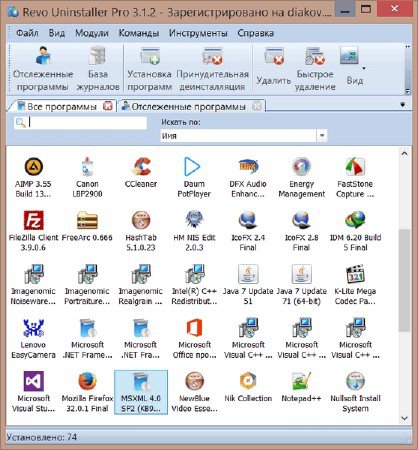
Task: Click scrollbar up arrow in program list
Action: pyautogui.click(x=404, y=154)
